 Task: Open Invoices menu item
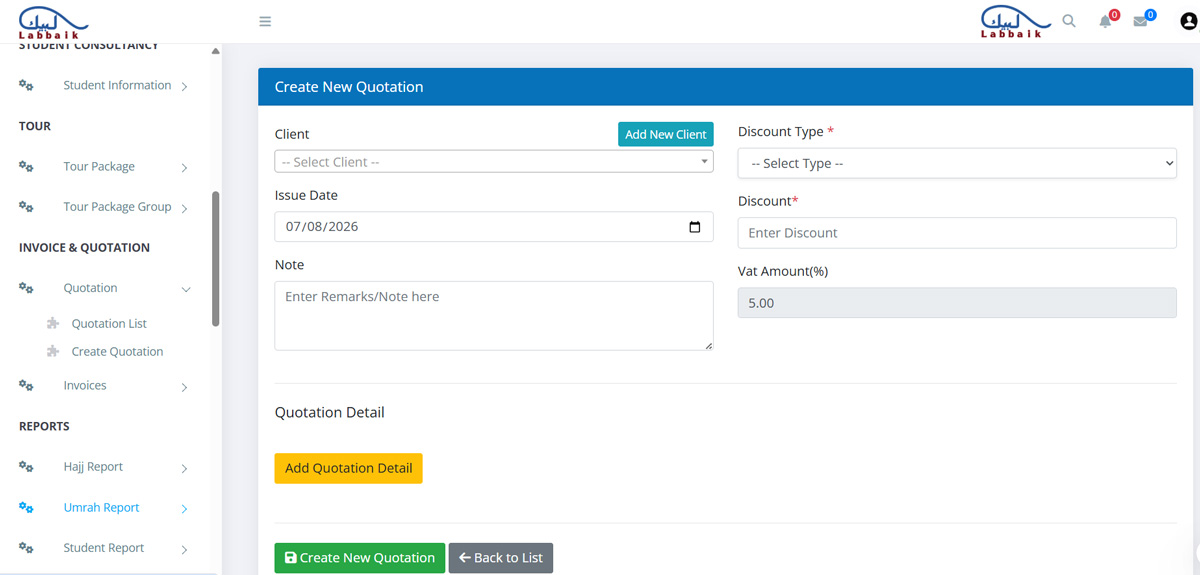pyautogui.click(x=85, y=386)
